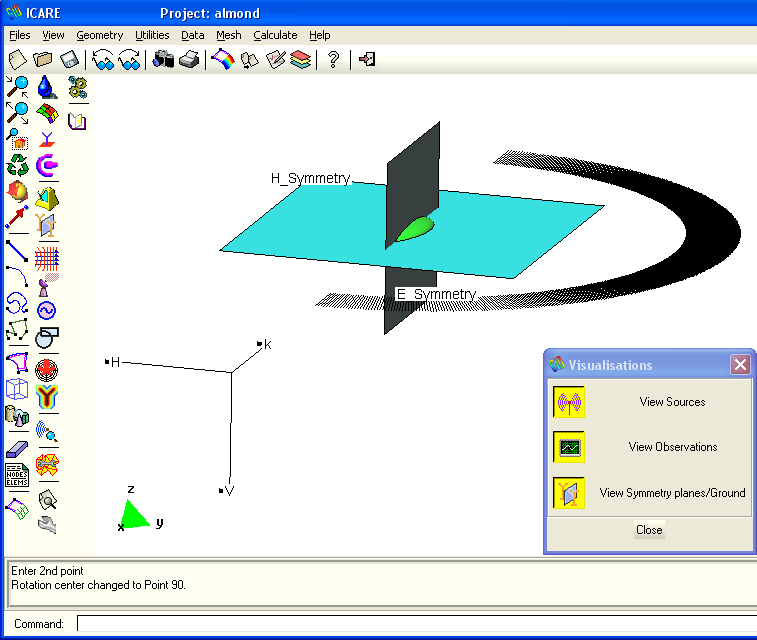Viewport: 757px width, 640px height.
Task: Click the wrench on yellow mesh icon
Action: 47,465
